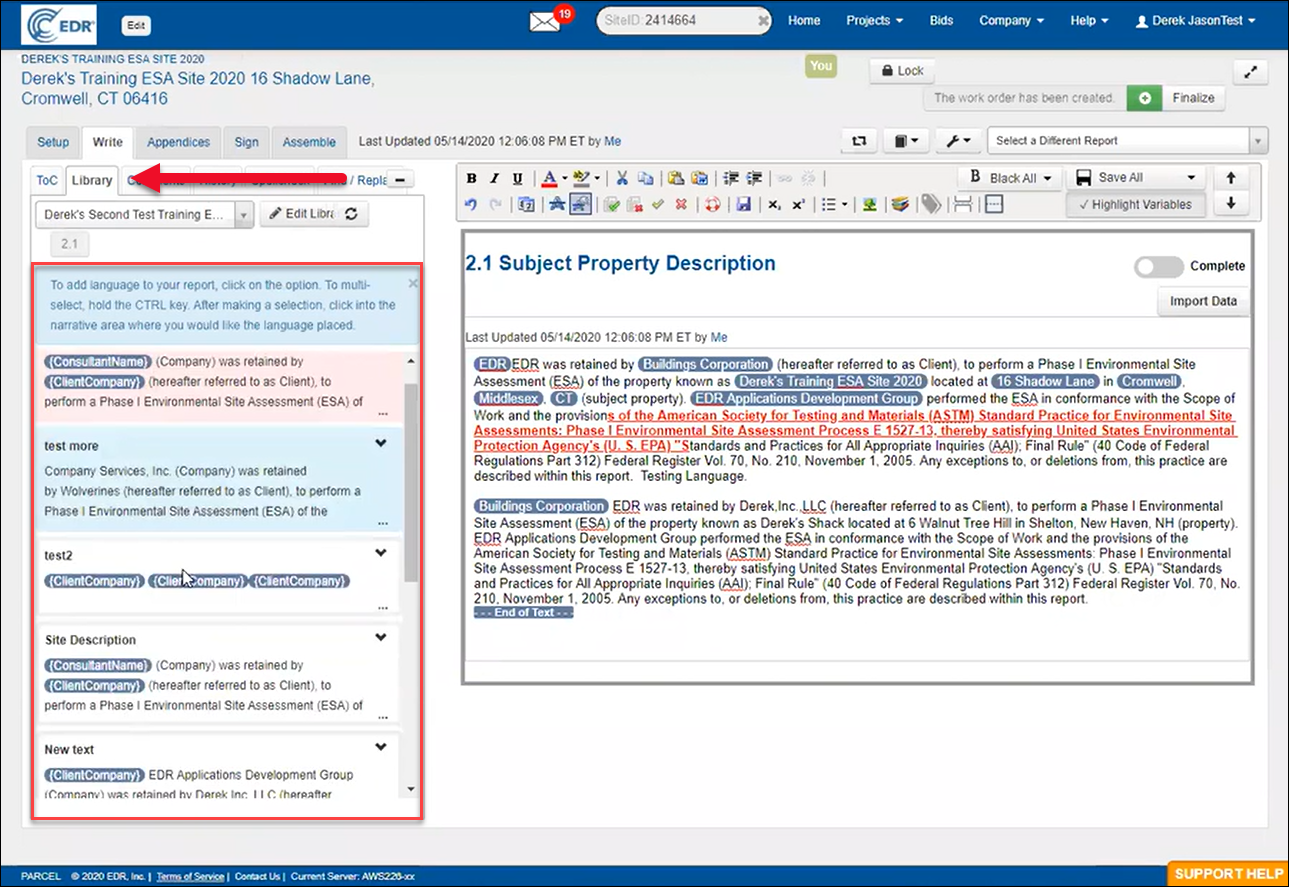Click the fullscreen expand arrows button
This screenshot has height=887, width=1289.
(1250, 72)
